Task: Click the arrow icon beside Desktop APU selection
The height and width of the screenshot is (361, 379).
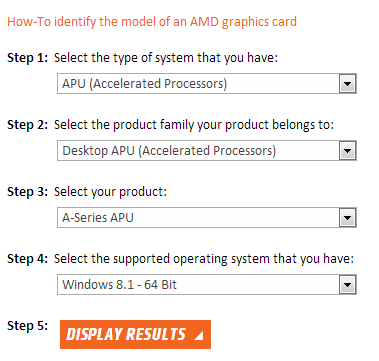Action: point(348,151)
